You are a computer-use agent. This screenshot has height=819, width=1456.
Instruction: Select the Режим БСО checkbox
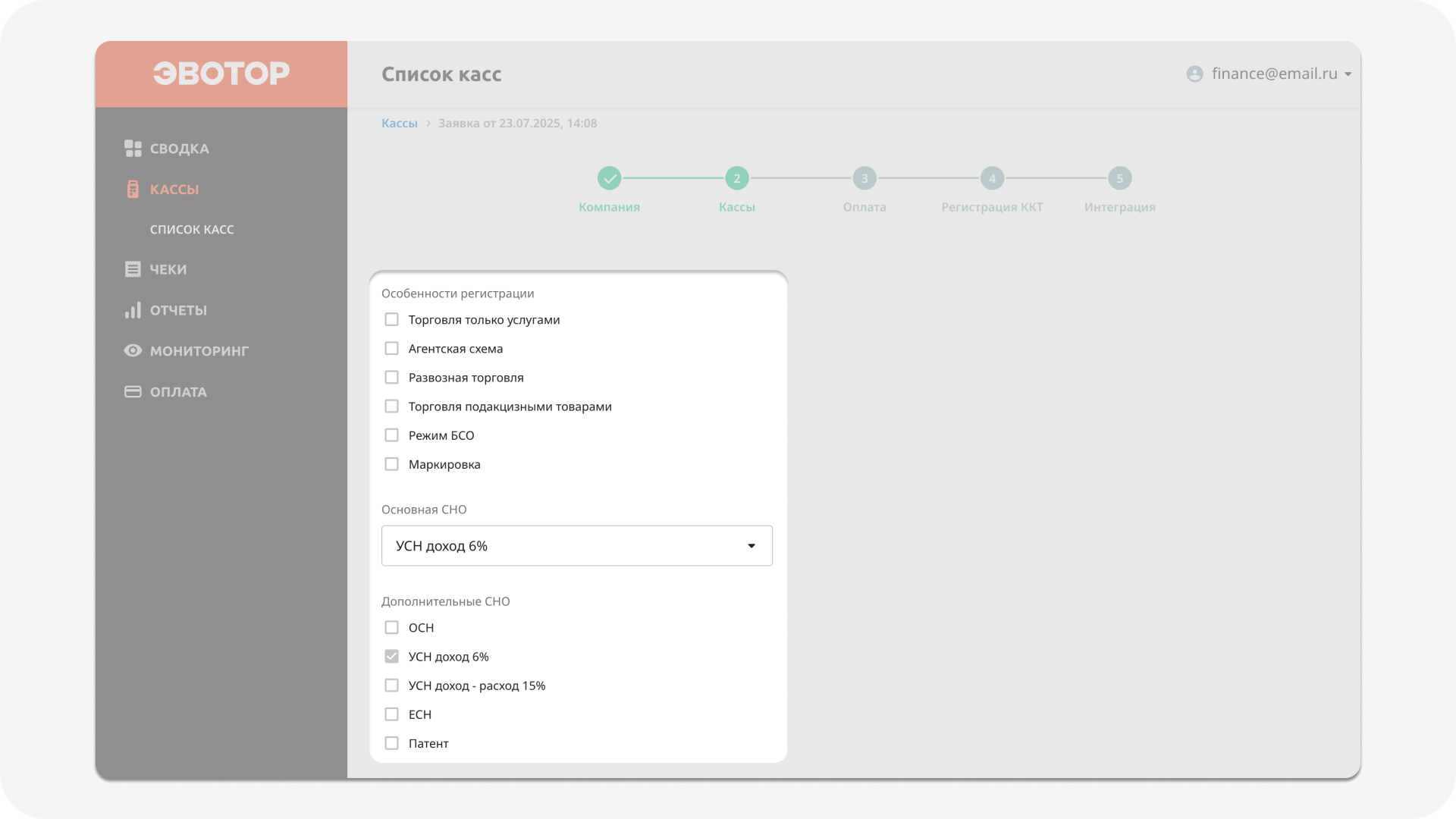pos(391,435)
